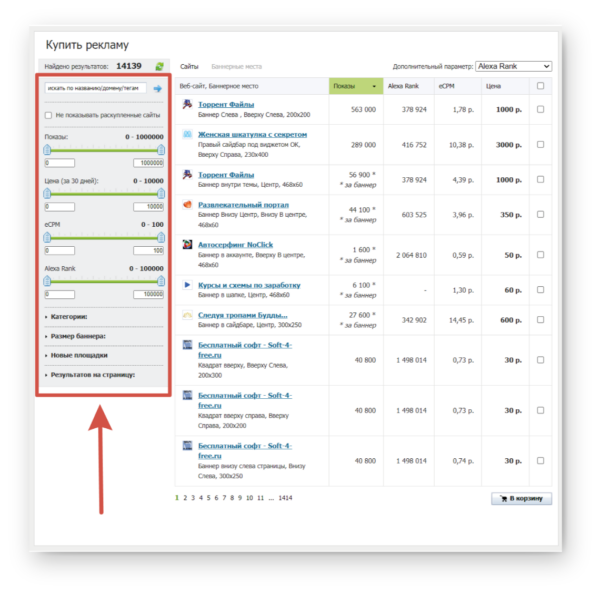The height and width of the screenshot is (594, 600).
Task: Switch to the Сайты tab
Action: (189, 67)
